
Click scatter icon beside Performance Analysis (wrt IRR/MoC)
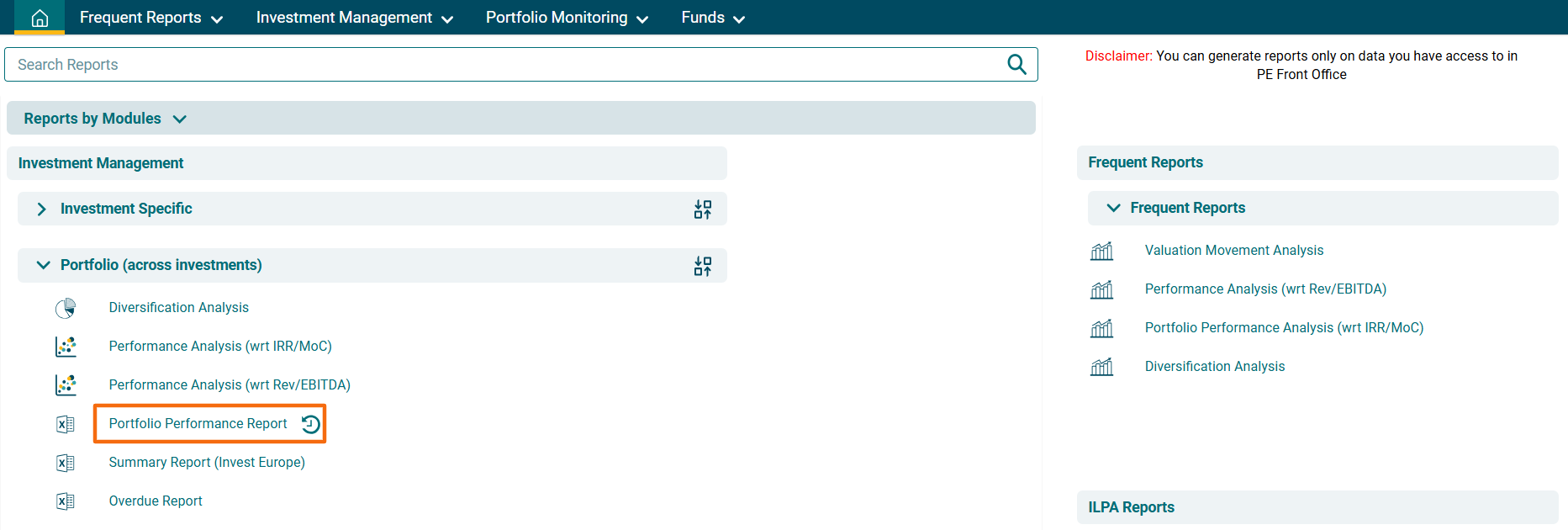[66, 347]
